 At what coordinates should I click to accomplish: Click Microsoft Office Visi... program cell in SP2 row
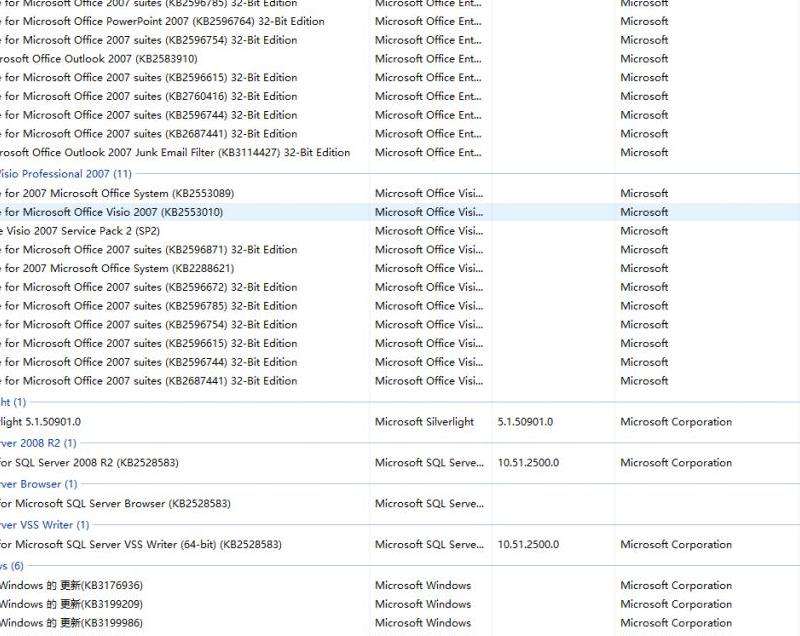pos(429,231)
